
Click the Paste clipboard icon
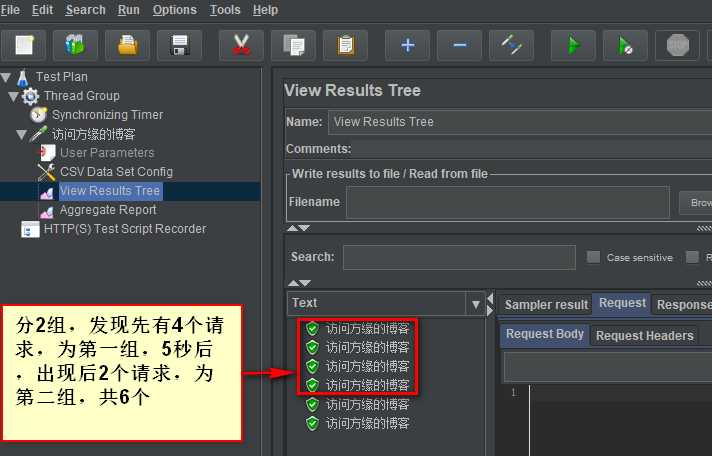point(346,45)
